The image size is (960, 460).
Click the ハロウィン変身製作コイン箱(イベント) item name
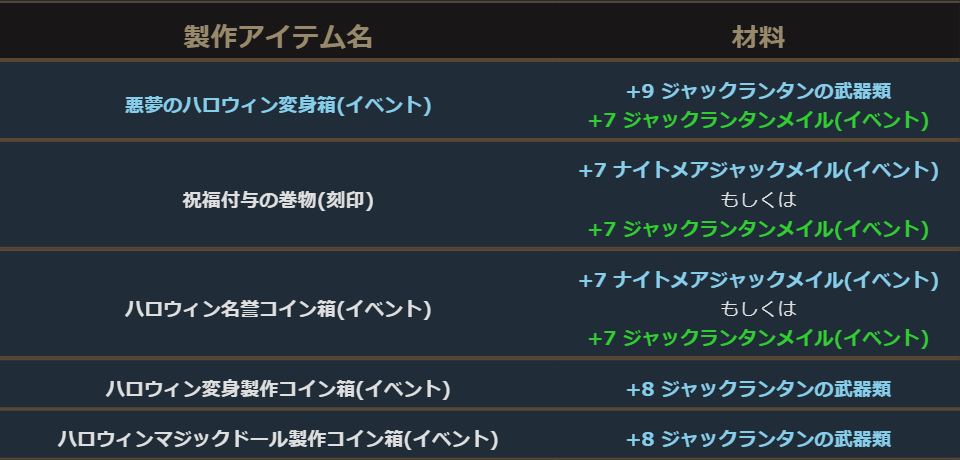click(x=278, y=388)
